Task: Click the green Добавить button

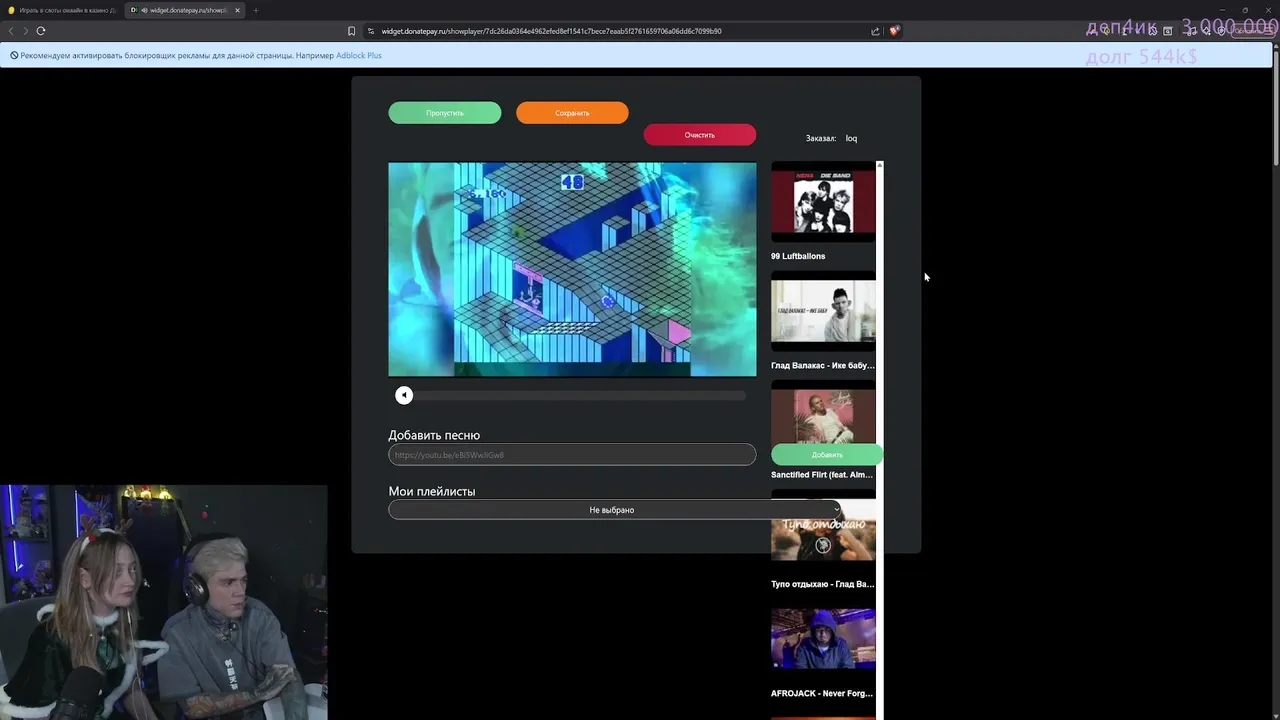Action: [827, 455]
